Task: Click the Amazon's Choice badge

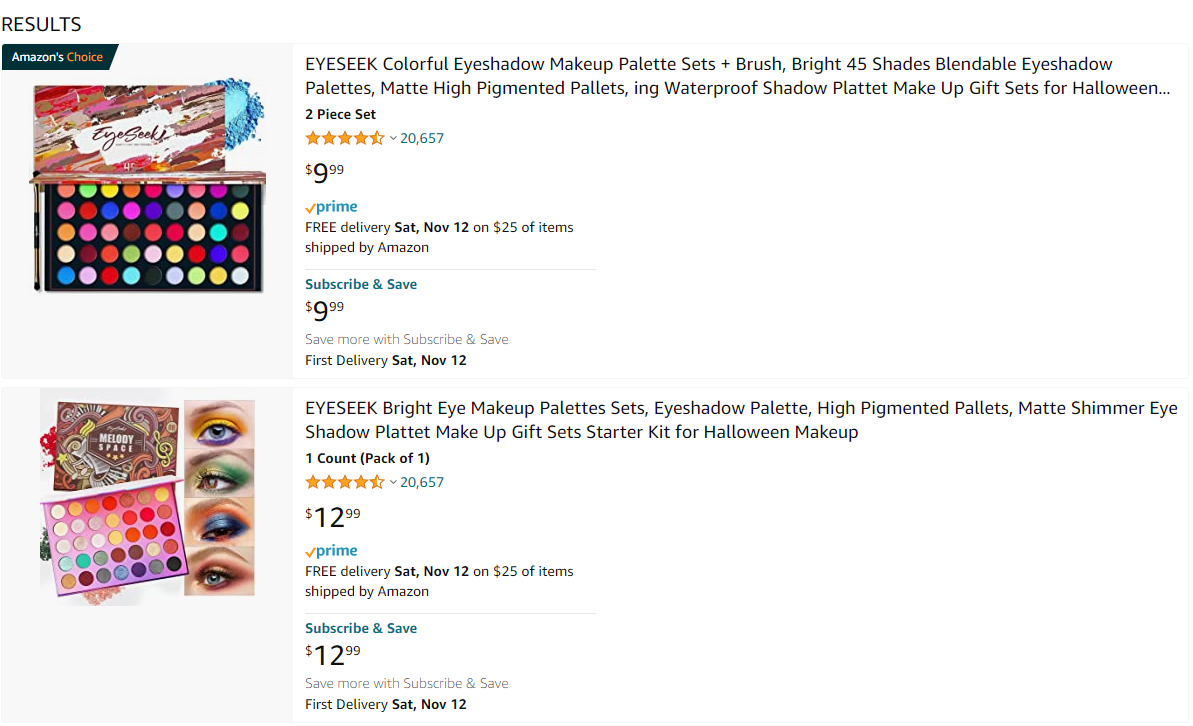Action: 59,57
